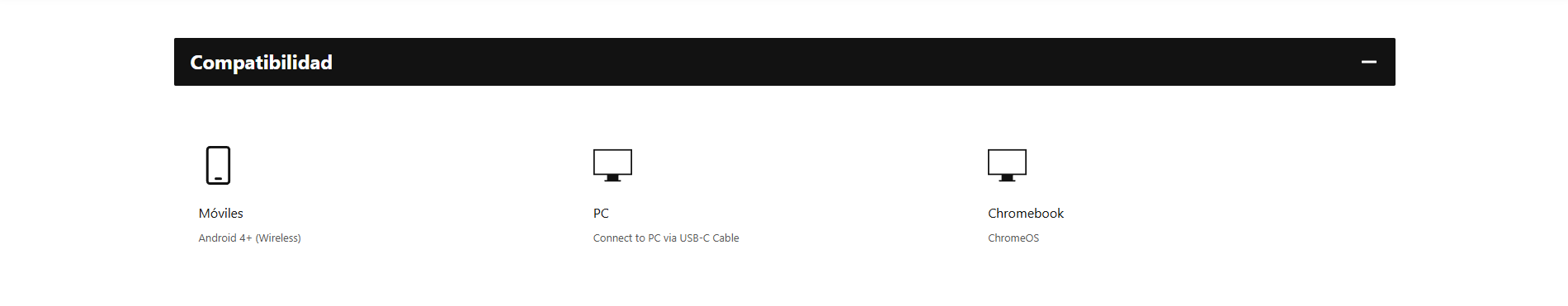Click the USB-C Cable wording under PC
Screen dimensions: 1568x306
(x=709, y=238)
